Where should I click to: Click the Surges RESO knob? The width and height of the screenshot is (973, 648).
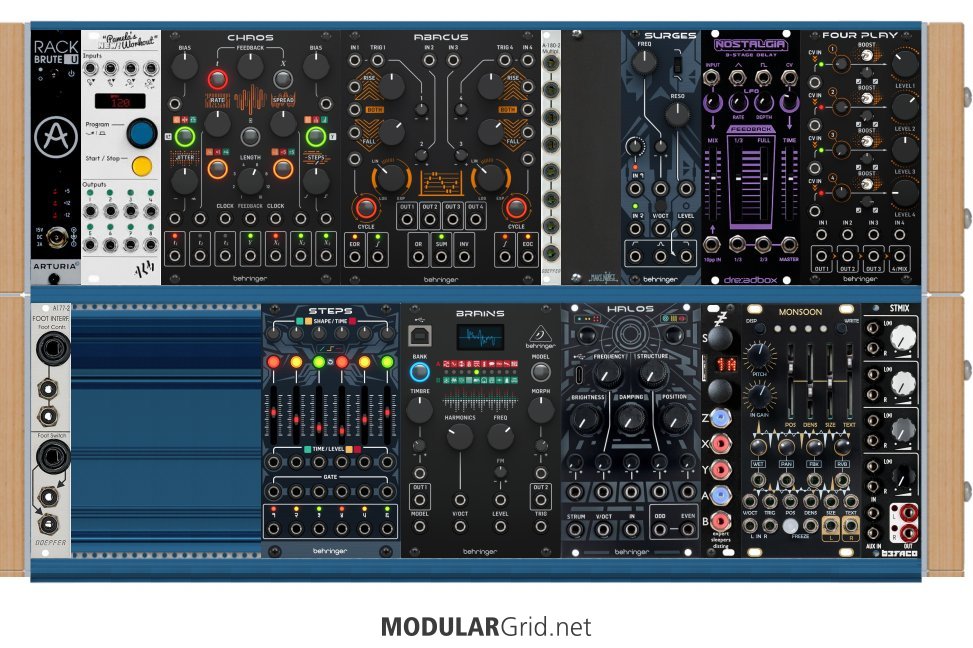click(x=677, y=115)
